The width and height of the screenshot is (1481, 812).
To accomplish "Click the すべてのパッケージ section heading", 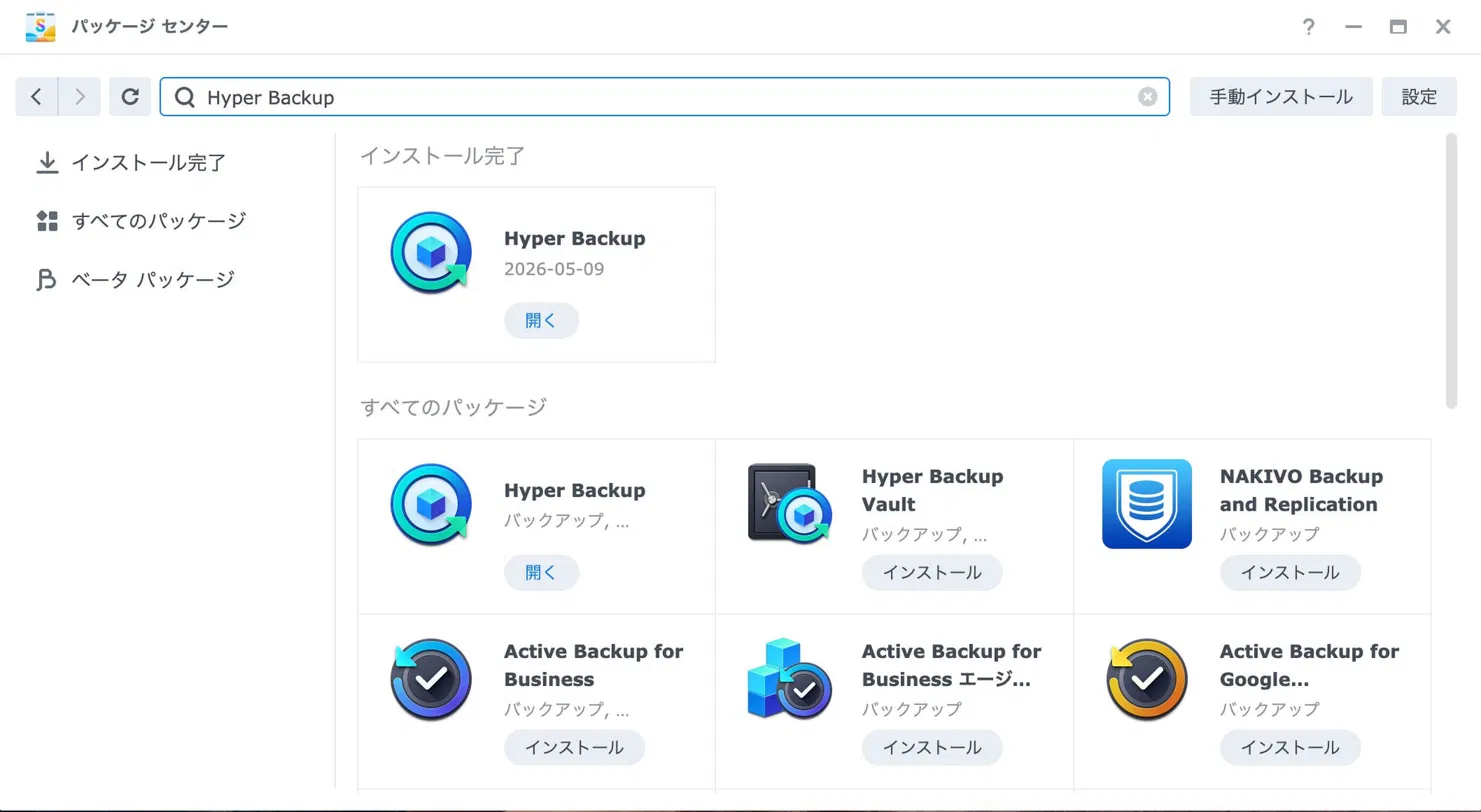I will point(453,407).
